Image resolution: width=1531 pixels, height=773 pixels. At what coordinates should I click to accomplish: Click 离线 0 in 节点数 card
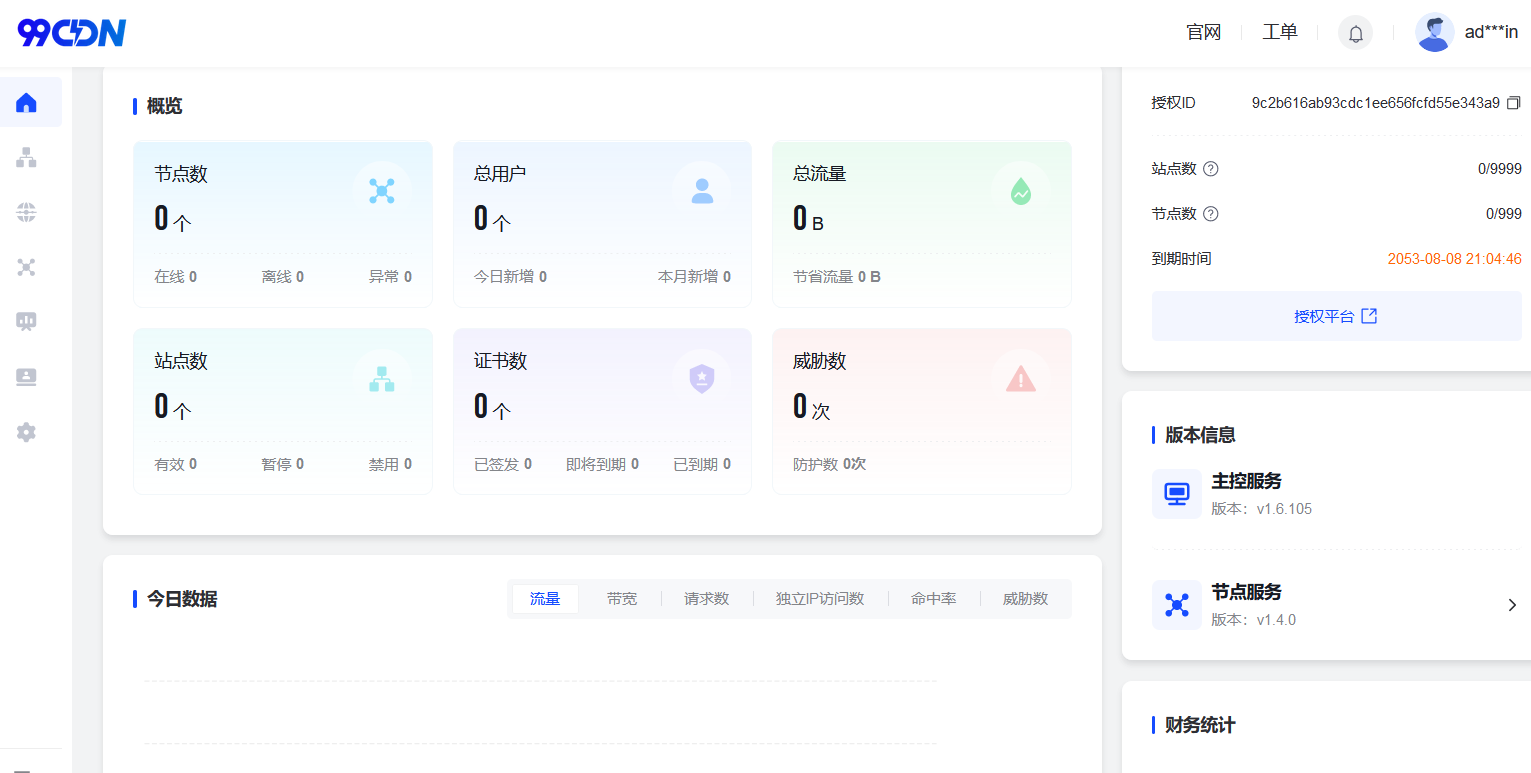pos(283,277)
